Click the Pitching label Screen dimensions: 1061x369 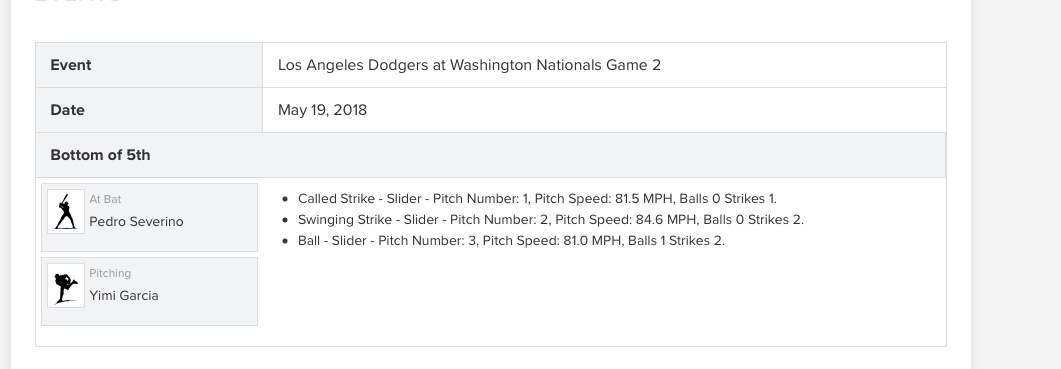110,274
